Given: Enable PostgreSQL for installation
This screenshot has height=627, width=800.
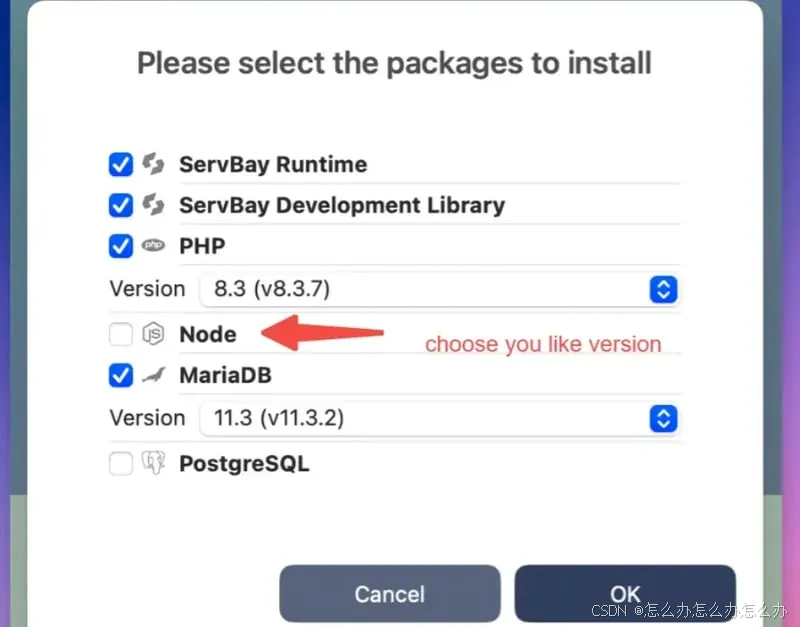Looking at the screenshot, I should [x=120, y=463].
